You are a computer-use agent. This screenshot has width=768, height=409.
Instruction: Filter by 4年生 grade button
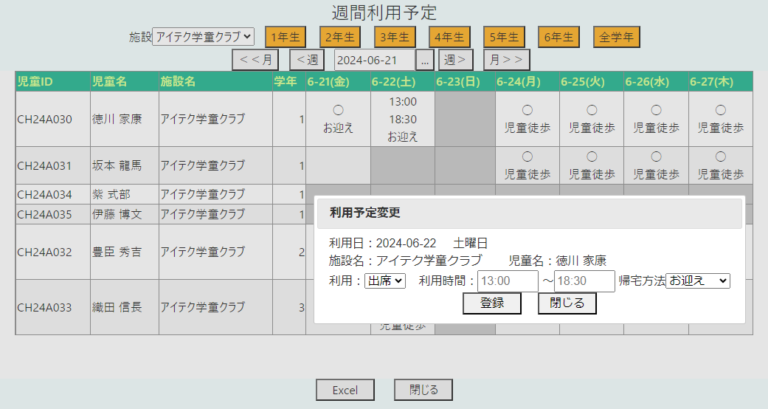click(450, 38)
